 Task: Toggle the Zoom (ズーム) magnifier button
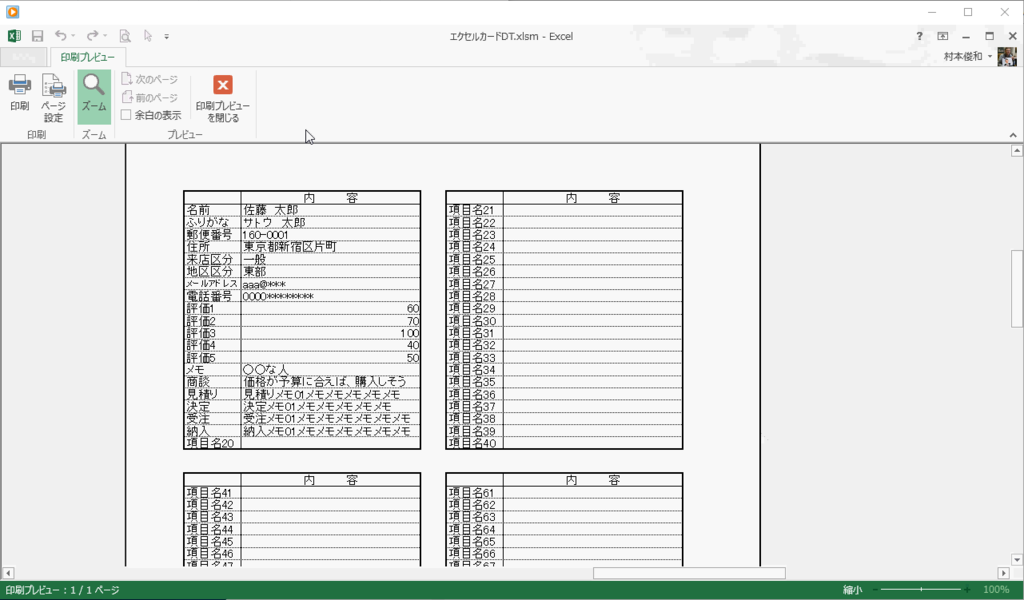point(93,97)
